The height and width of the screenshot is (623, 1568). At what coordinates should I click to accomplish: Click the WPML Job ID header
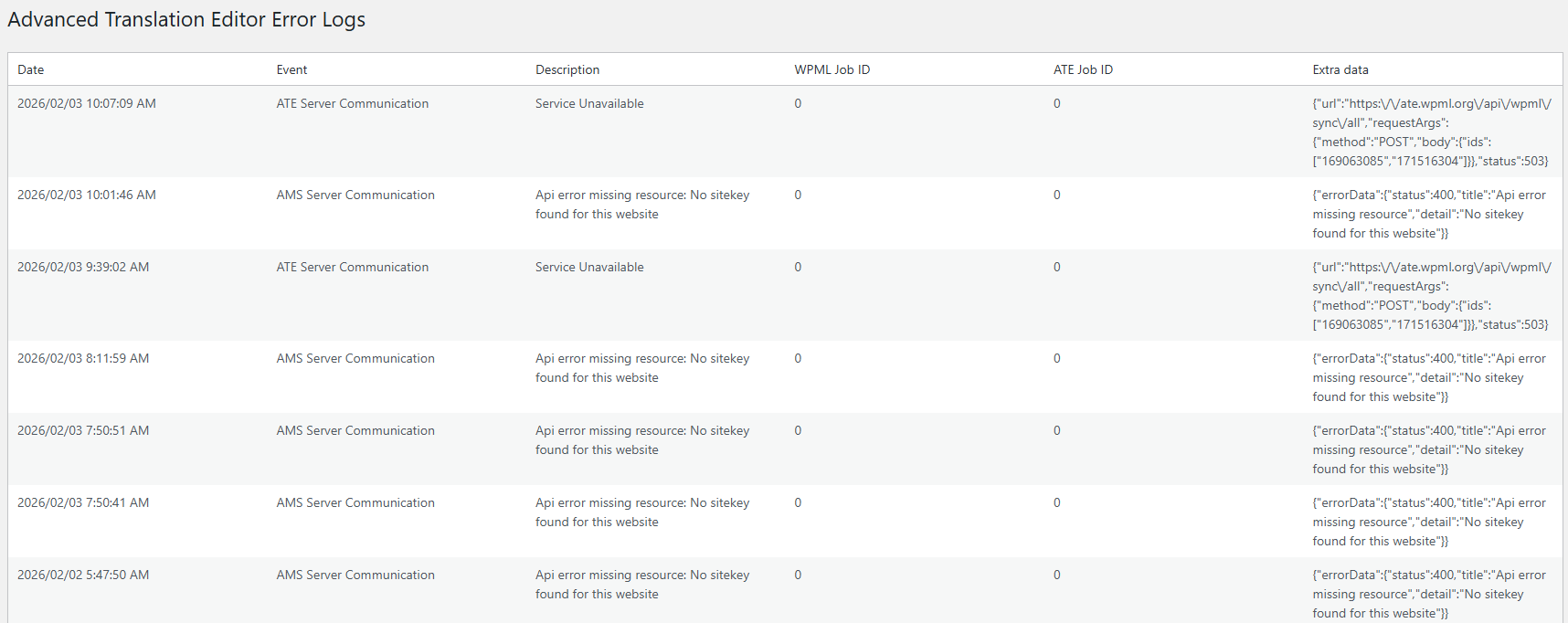pos(832,69)
